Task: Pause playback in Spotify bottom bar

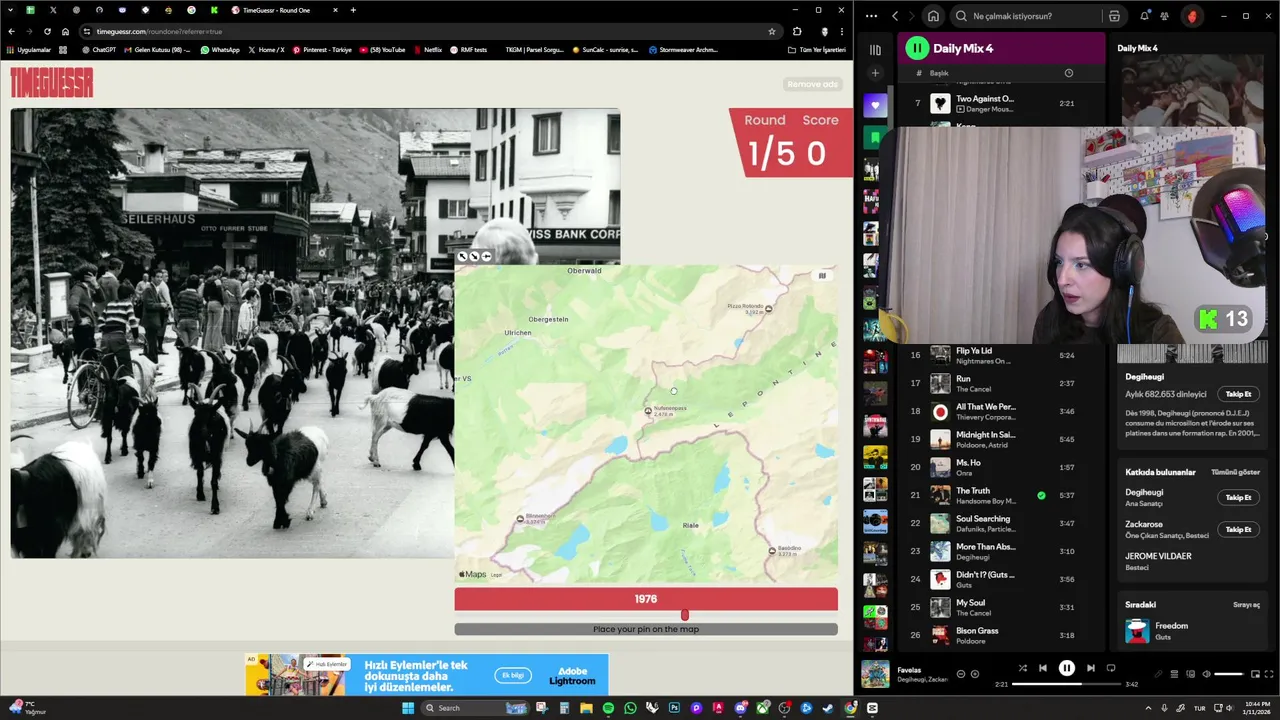Action: tap(1067, 668)
